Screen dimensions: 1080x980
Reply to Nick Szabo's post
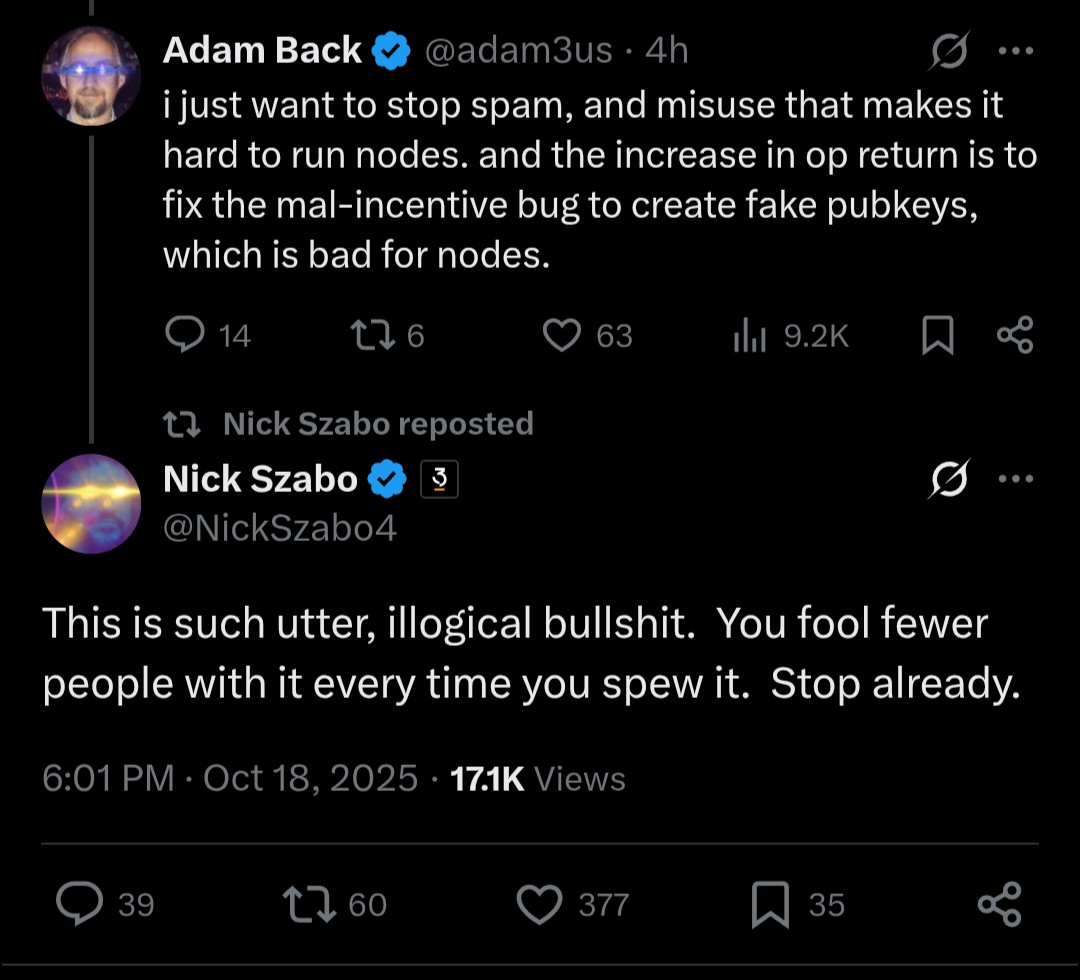(78, 904)
